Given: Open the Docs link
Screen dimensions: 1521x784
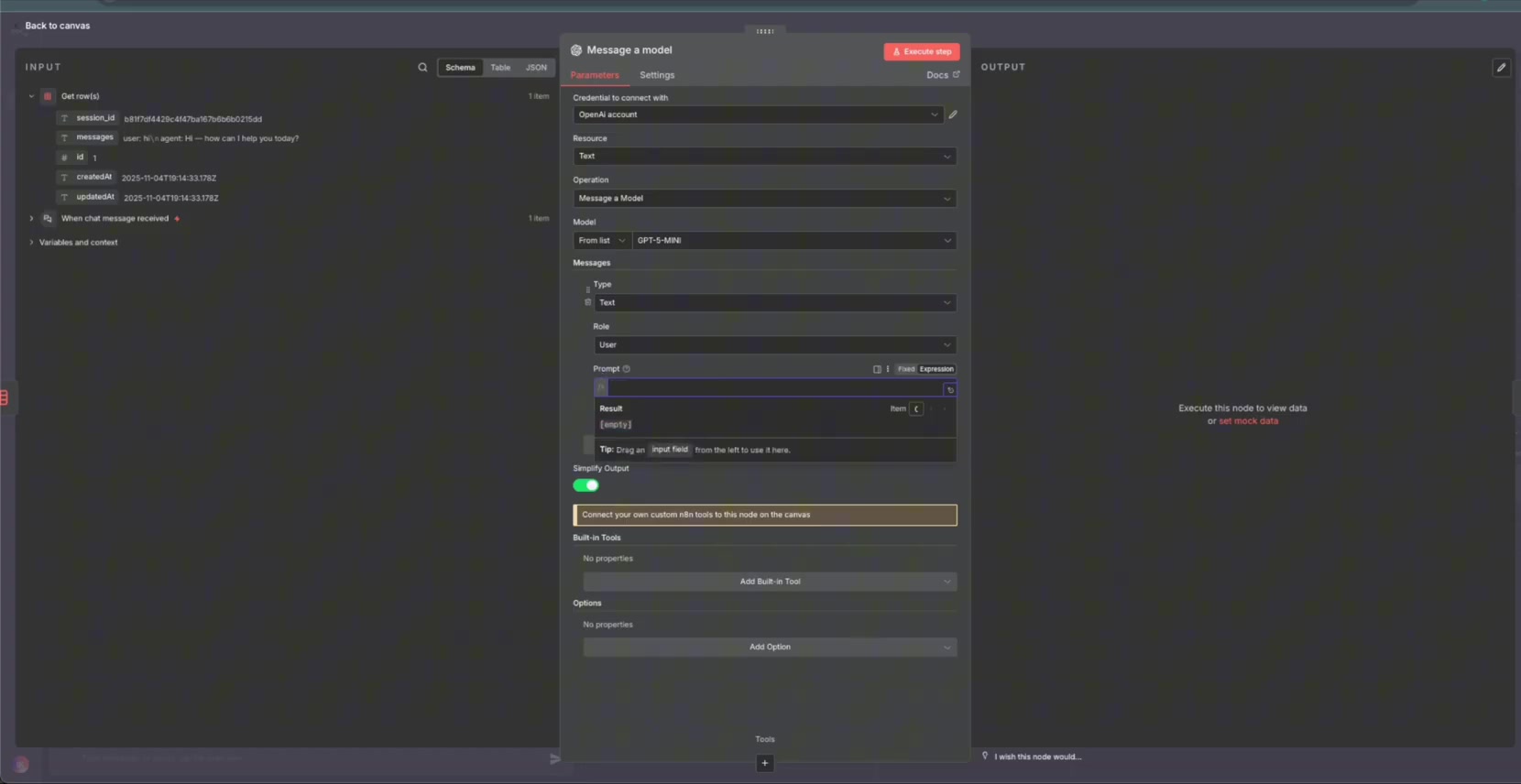Looking at the screenshot, I should click(x=943, y=75).
